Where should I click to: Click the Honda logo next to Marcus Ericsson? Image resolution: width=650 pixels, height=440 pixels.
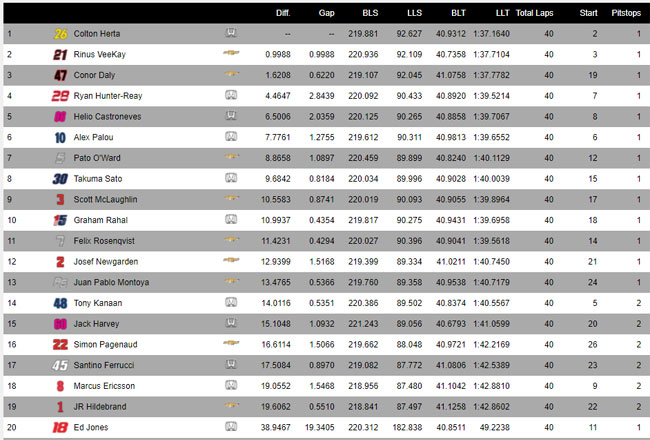(x=231, y=385)
